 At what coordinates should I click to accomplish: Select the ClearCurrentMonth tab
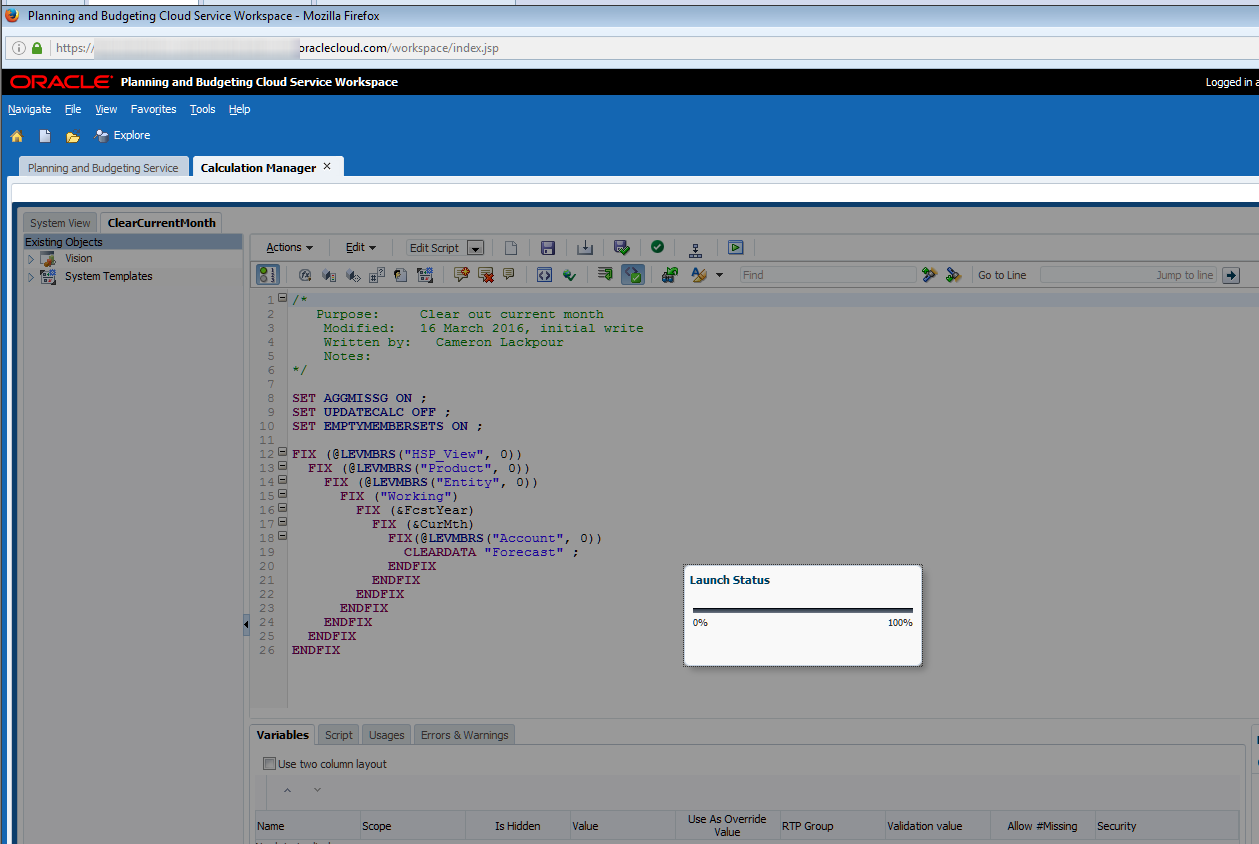161,223
